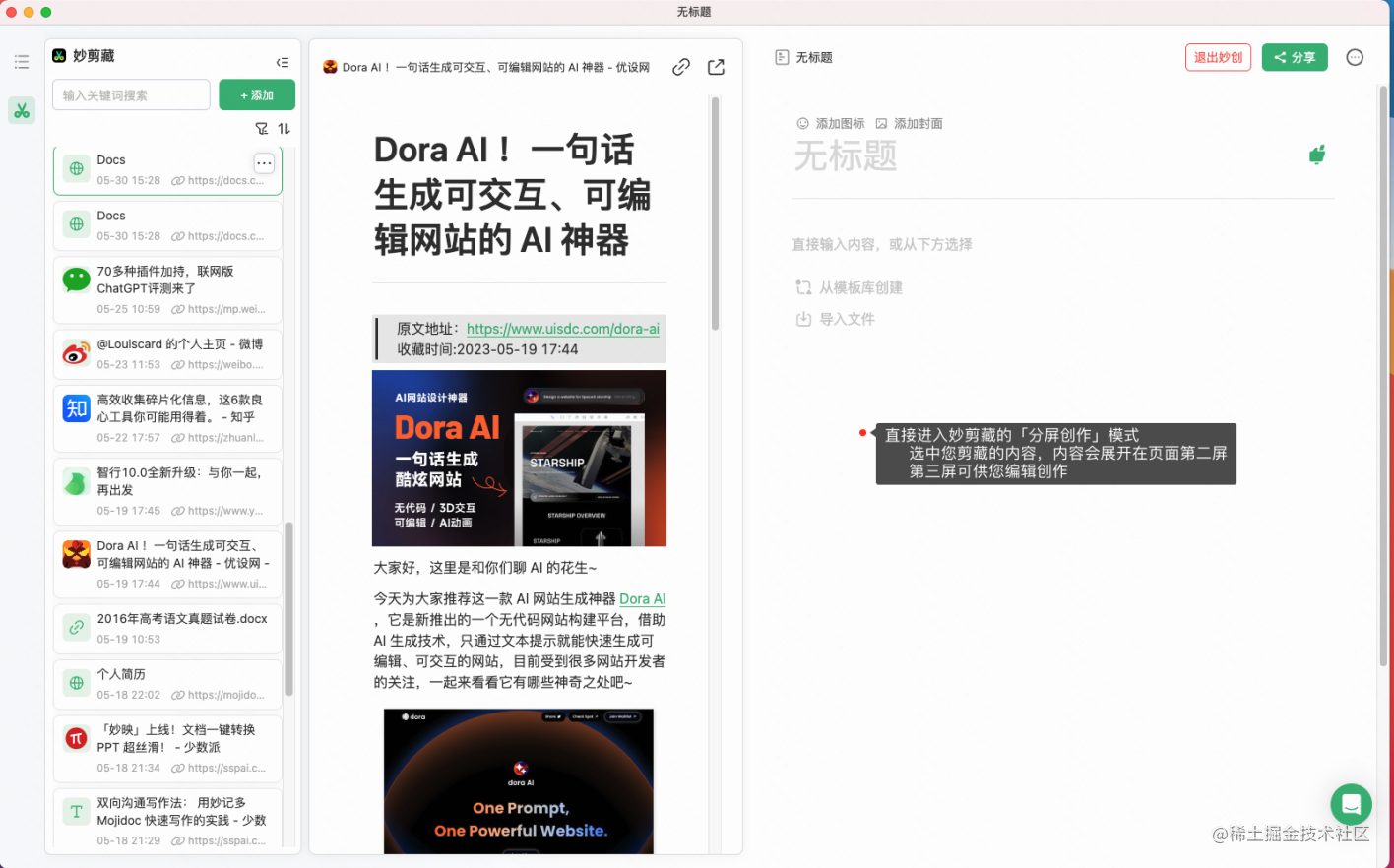Toggle sort order of clip list
This screenshot has width=1394, height=868.
[284, 129]
